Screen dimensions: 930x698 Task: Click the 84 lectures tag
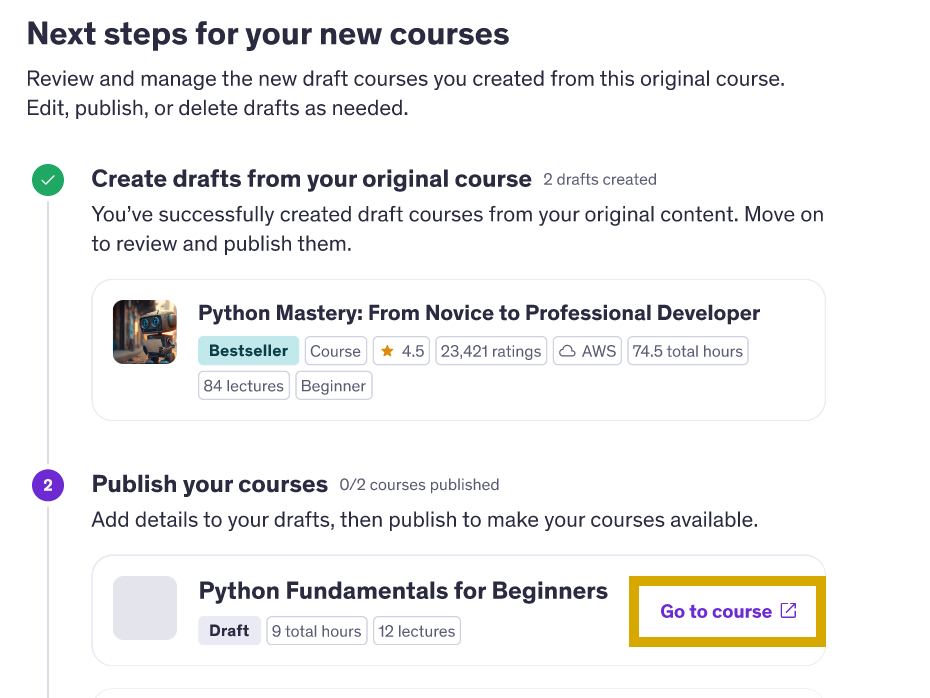244,386
